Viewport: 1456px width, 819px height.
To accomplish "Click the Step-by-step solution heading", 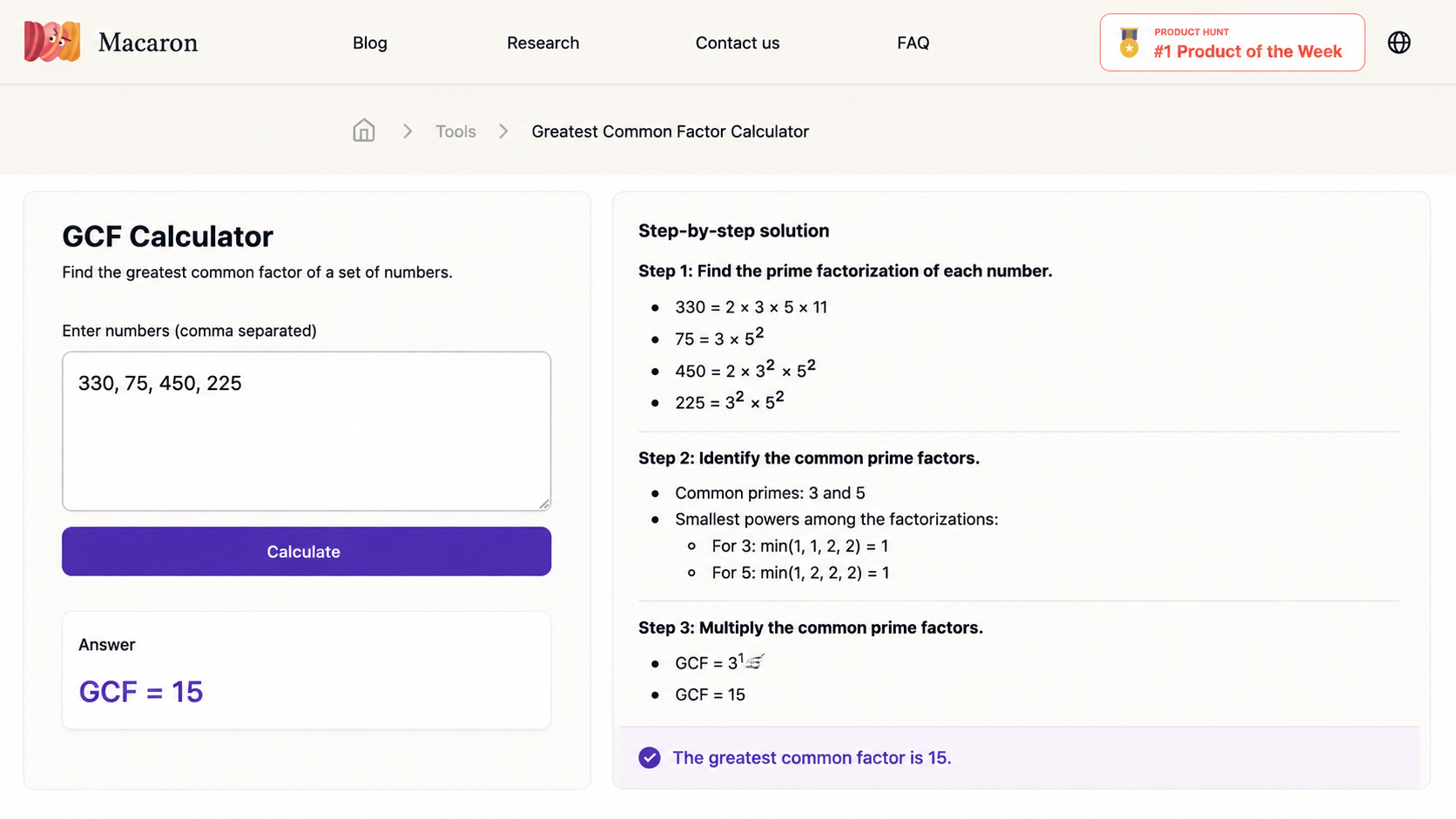I will coord(733,231).
